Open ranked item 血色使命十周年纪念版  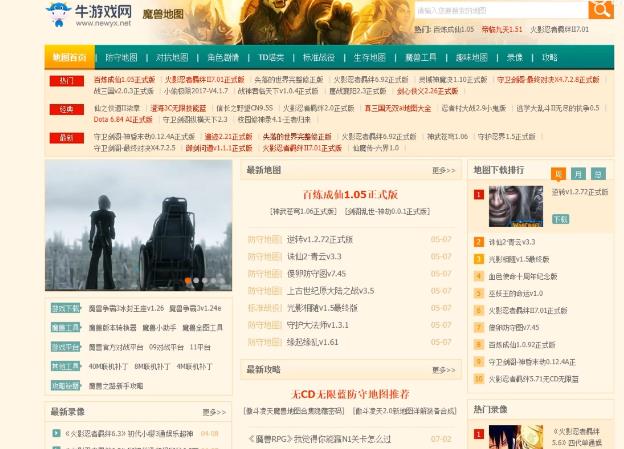(x=523, y=276)
